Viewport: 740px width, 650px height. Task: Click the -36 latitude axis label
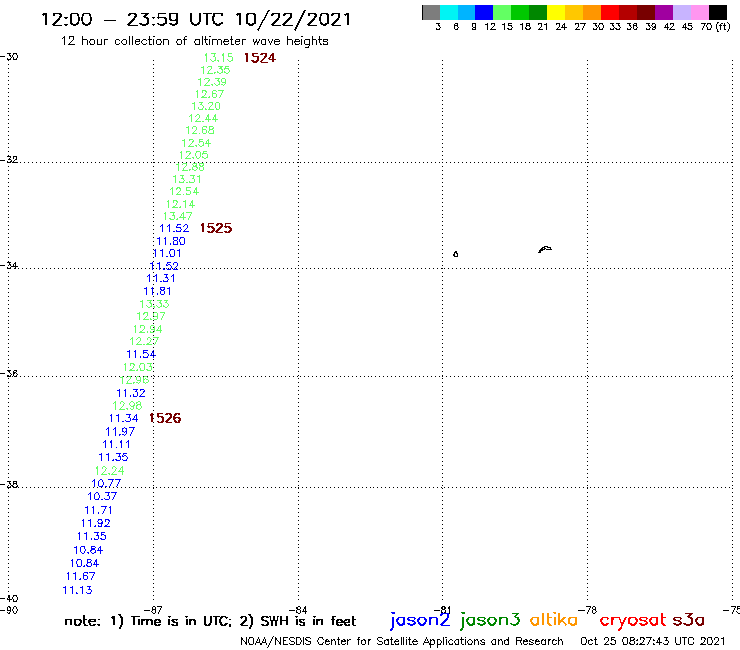[9, 373]
